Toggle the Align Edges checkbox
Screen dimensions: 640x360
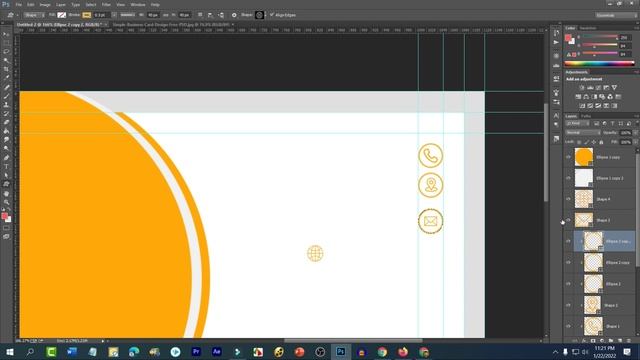coord(272,15)
